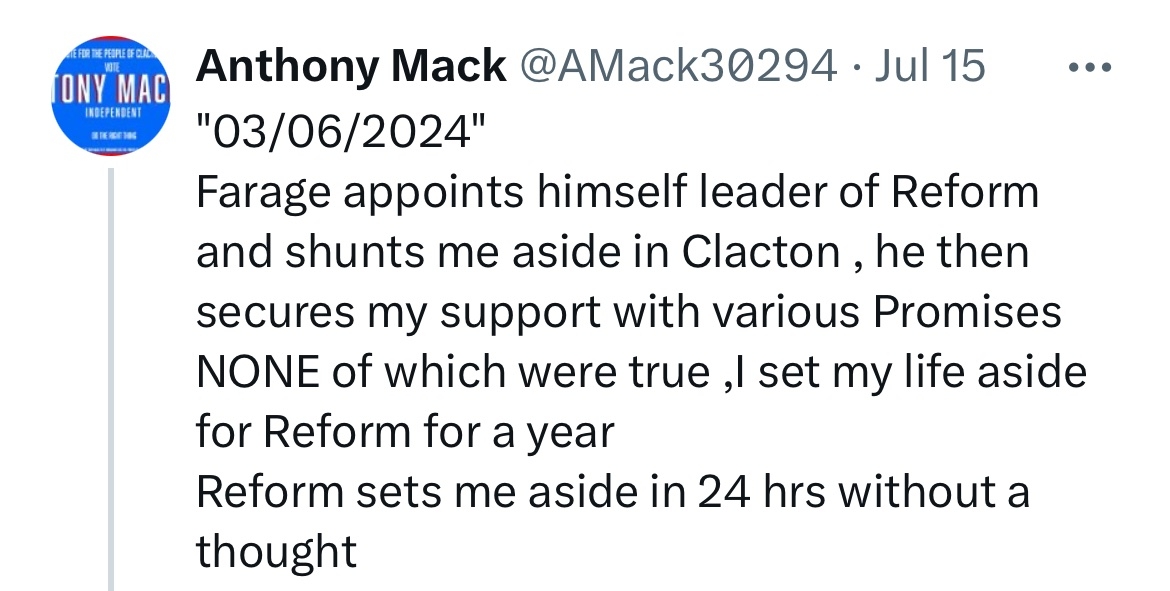Click the line "Farage appoints himself leader of Reform"

(x=617, y=192)
